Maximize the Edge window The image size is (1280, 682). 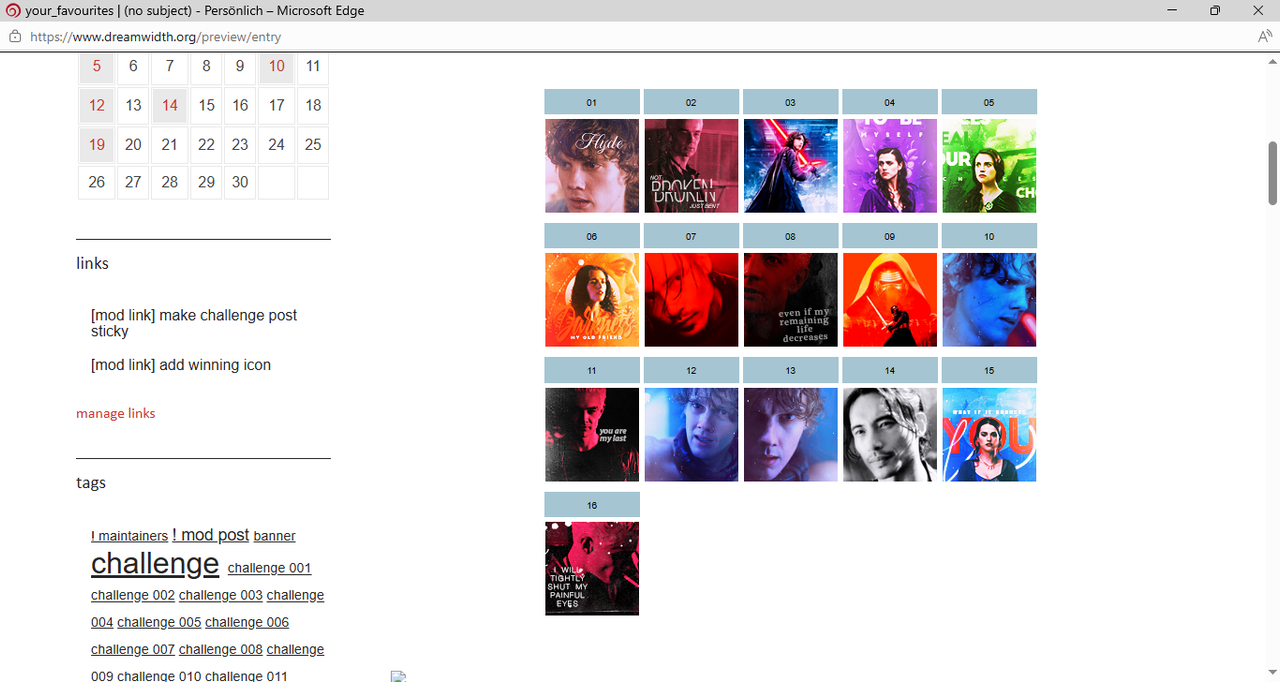coord(1215,10)
